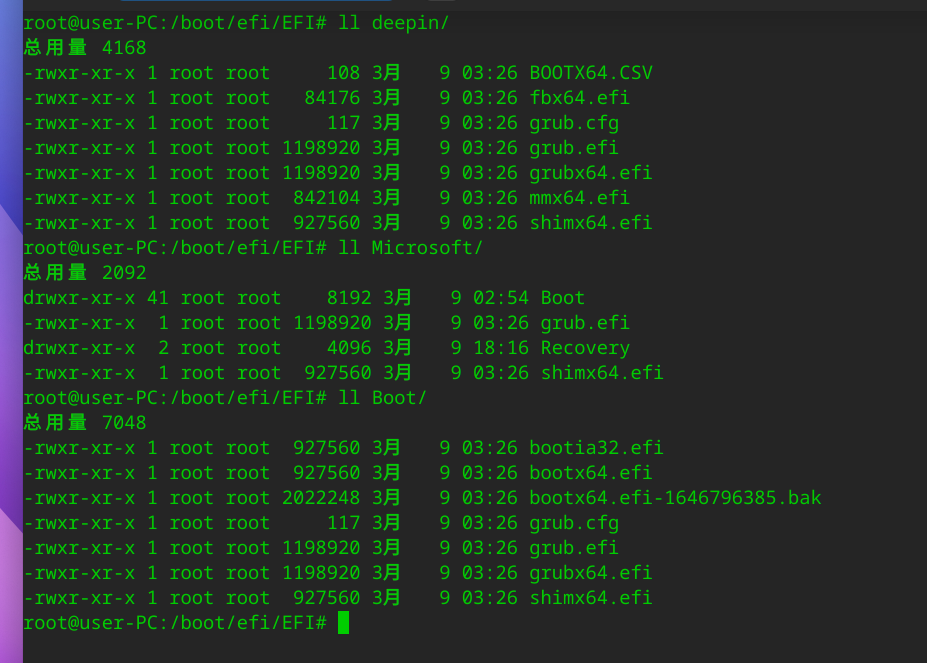This screenshot has height=663, width=927.
Task: Click the BOOTX64.CSV filename
Action: pos(591,73)
